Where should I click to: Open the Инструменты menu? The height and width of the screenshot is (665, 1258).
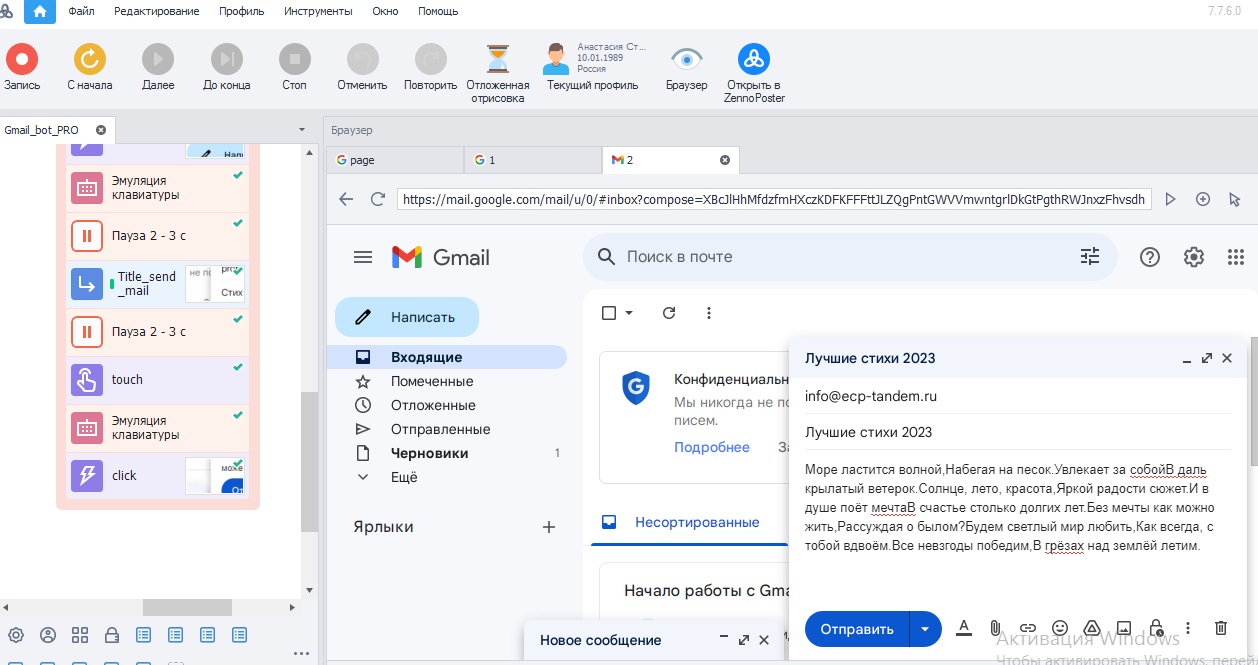pyautogui.click(x=318, y=11)
